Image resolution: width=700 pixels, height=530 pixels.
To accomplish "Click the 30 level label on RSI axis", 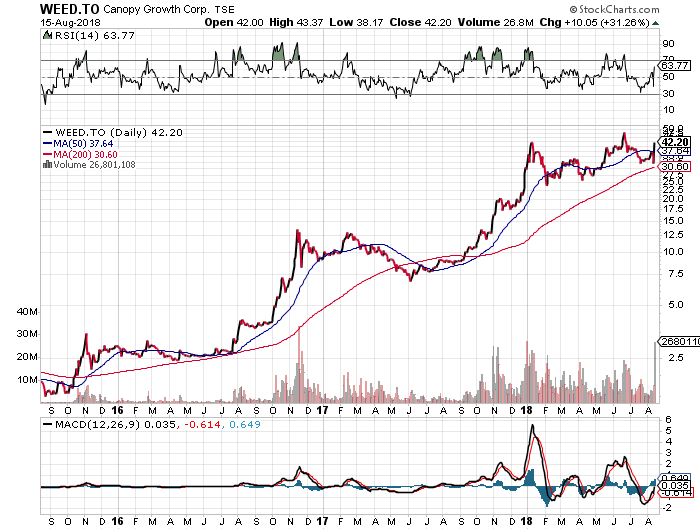I will [668, 94].
